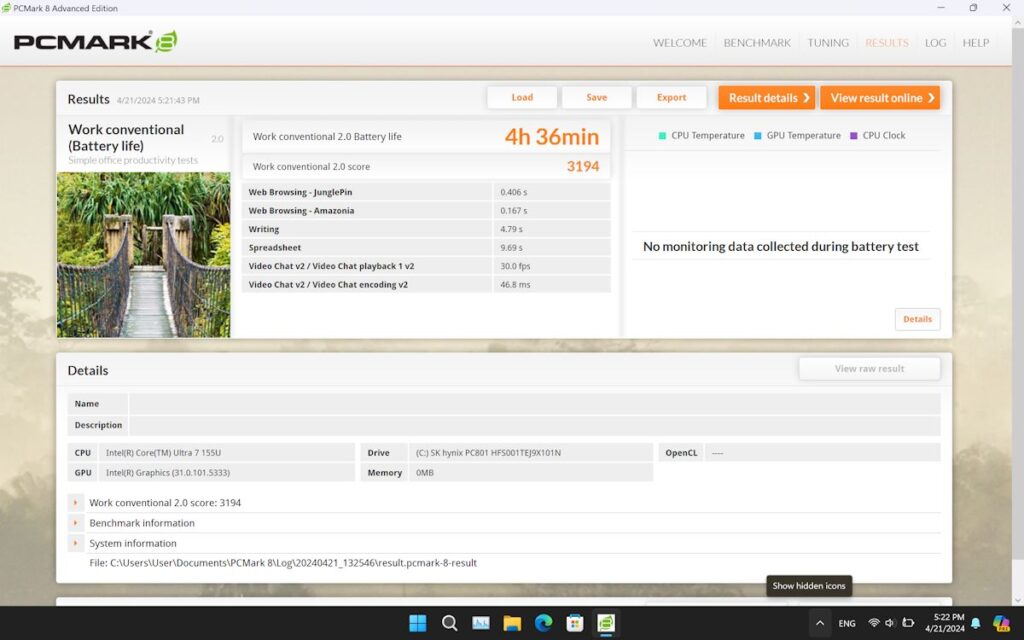Click the CPU Temperature legend swatch
1024x640 pixels.
click(662, 136)
